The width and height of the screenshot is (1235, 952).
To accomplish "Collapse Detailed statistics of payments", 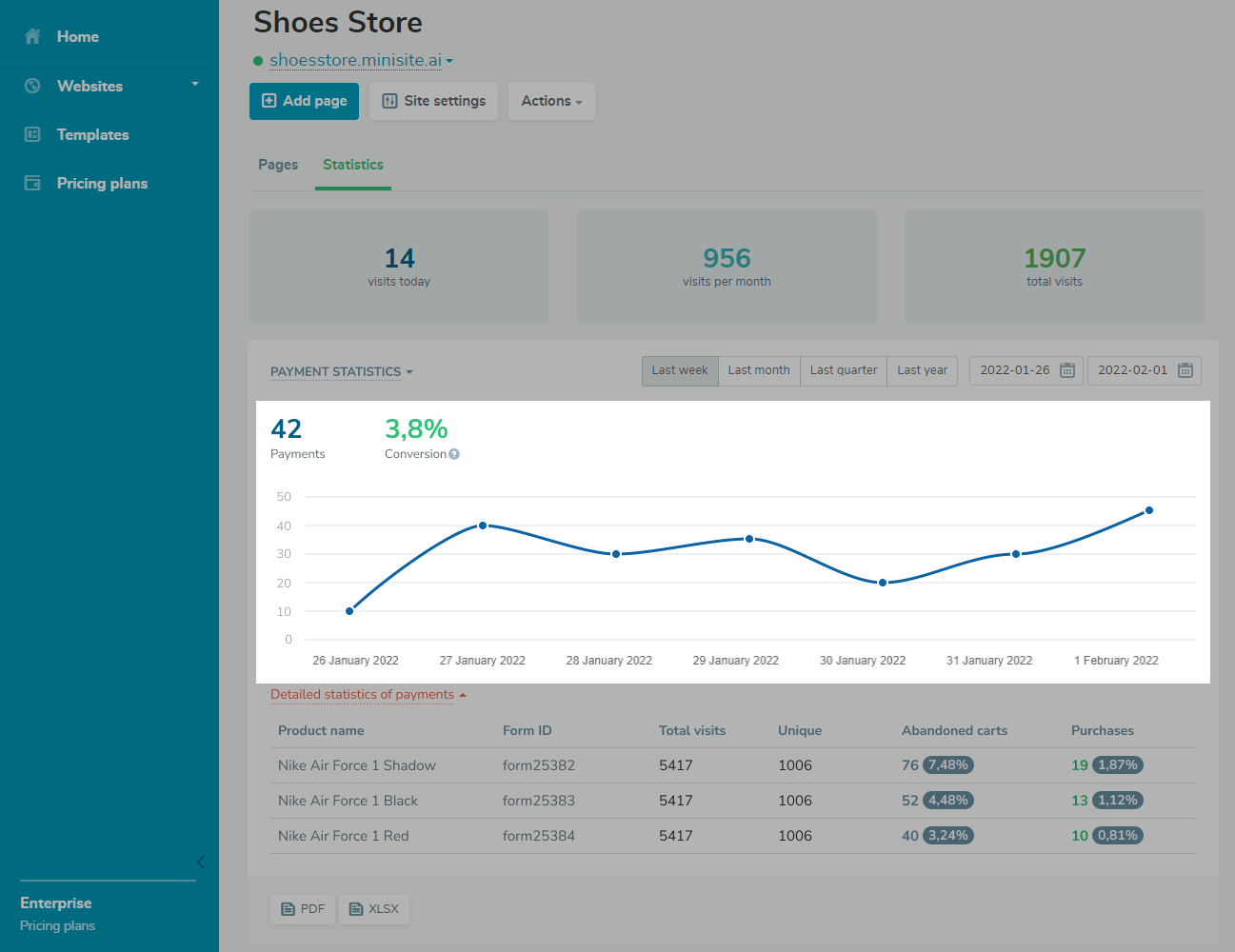I will point(368,694).
